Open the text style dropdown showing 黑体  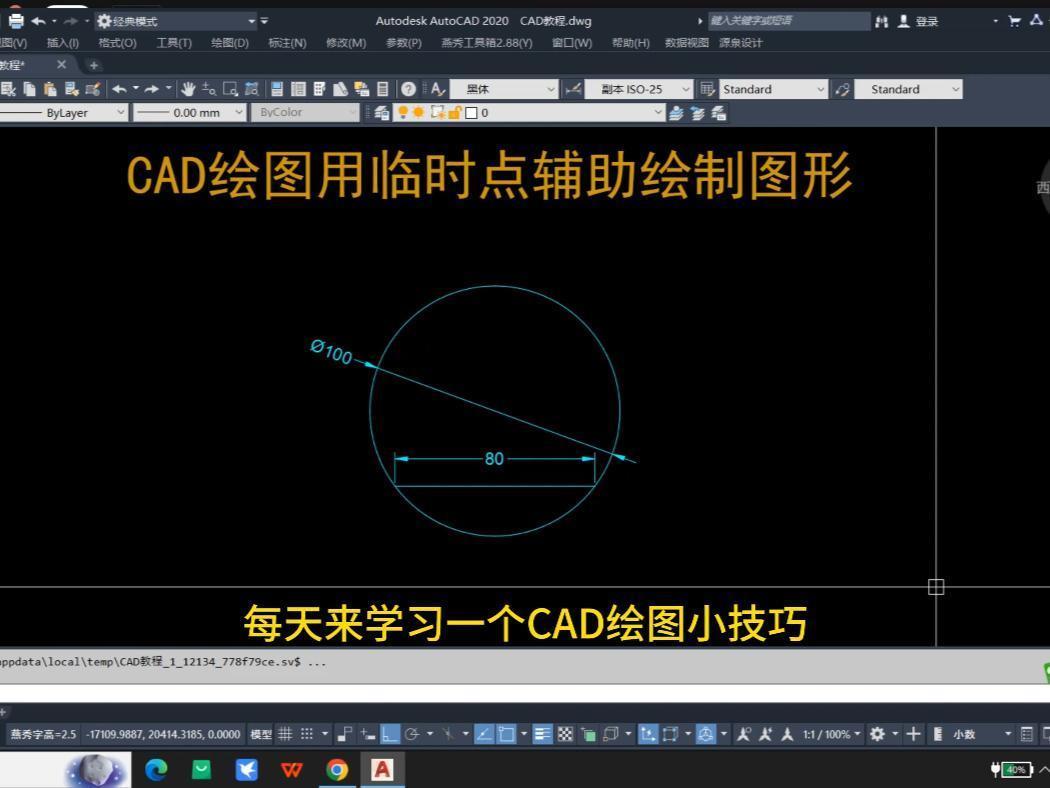click(x=505, y=89)
